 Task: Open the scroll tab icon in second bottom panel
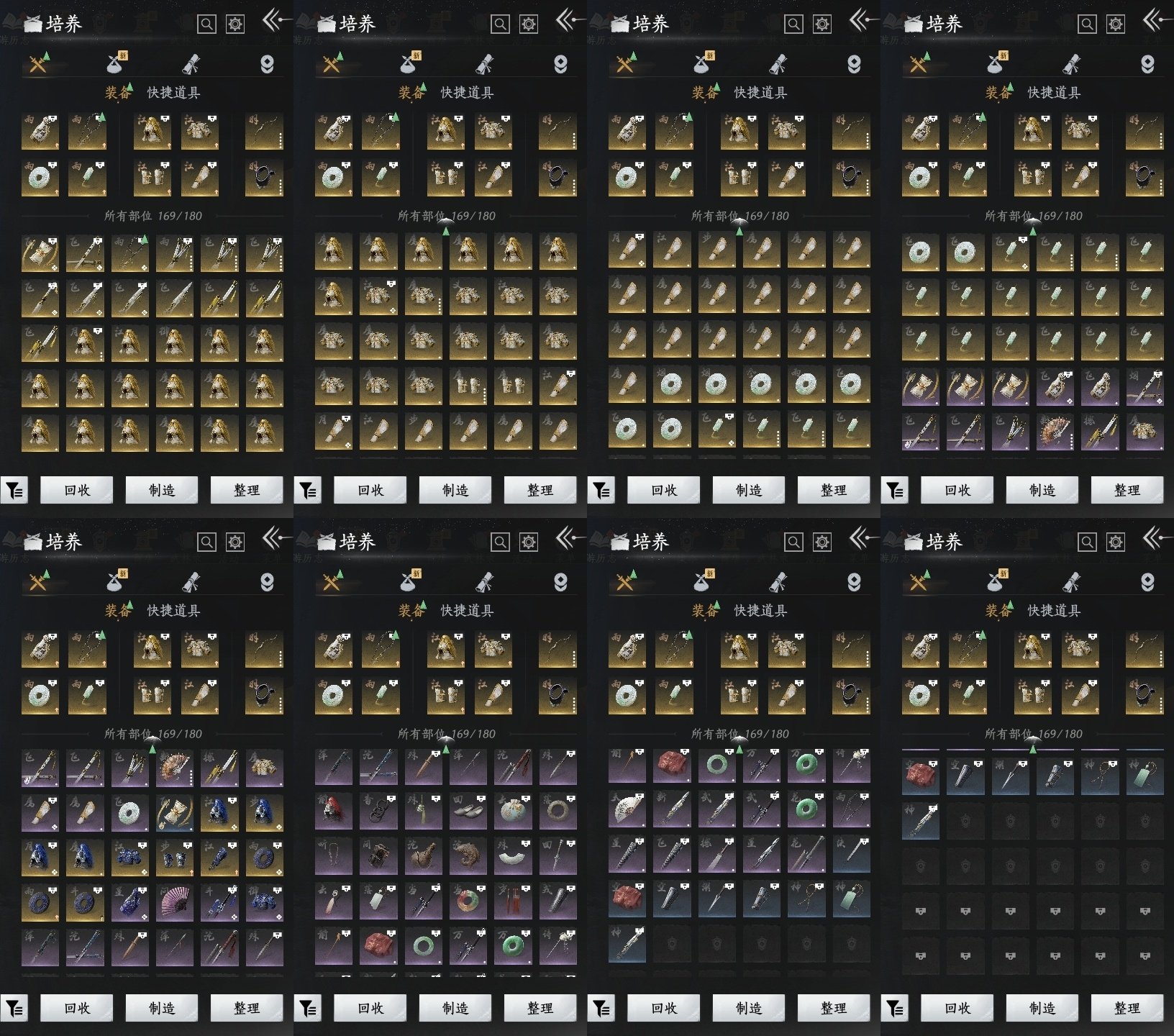click(x=484, y=582)
